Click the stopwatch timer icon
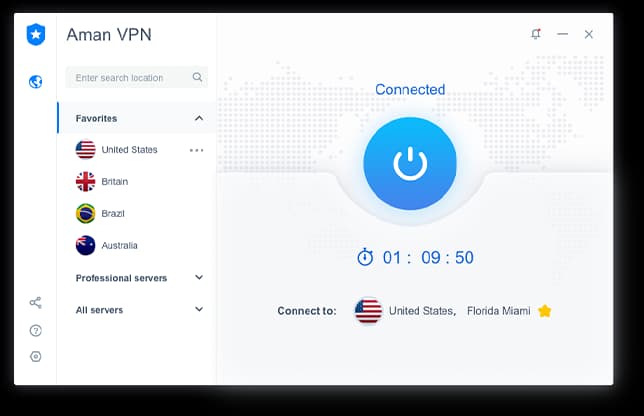 click(365, 257)
